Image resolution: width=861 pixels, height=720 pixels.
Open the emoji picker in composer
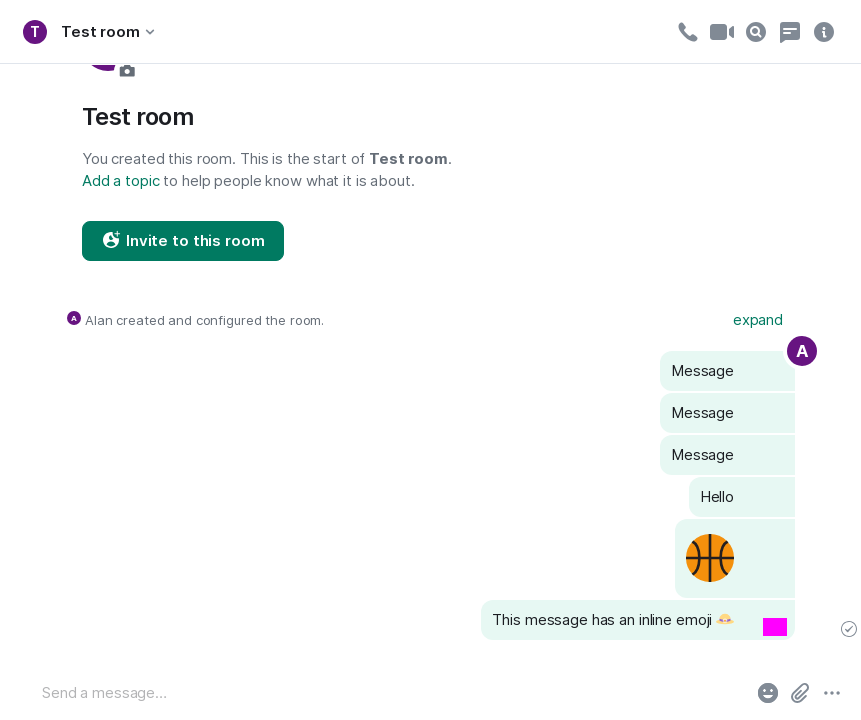tap(768, 693)
